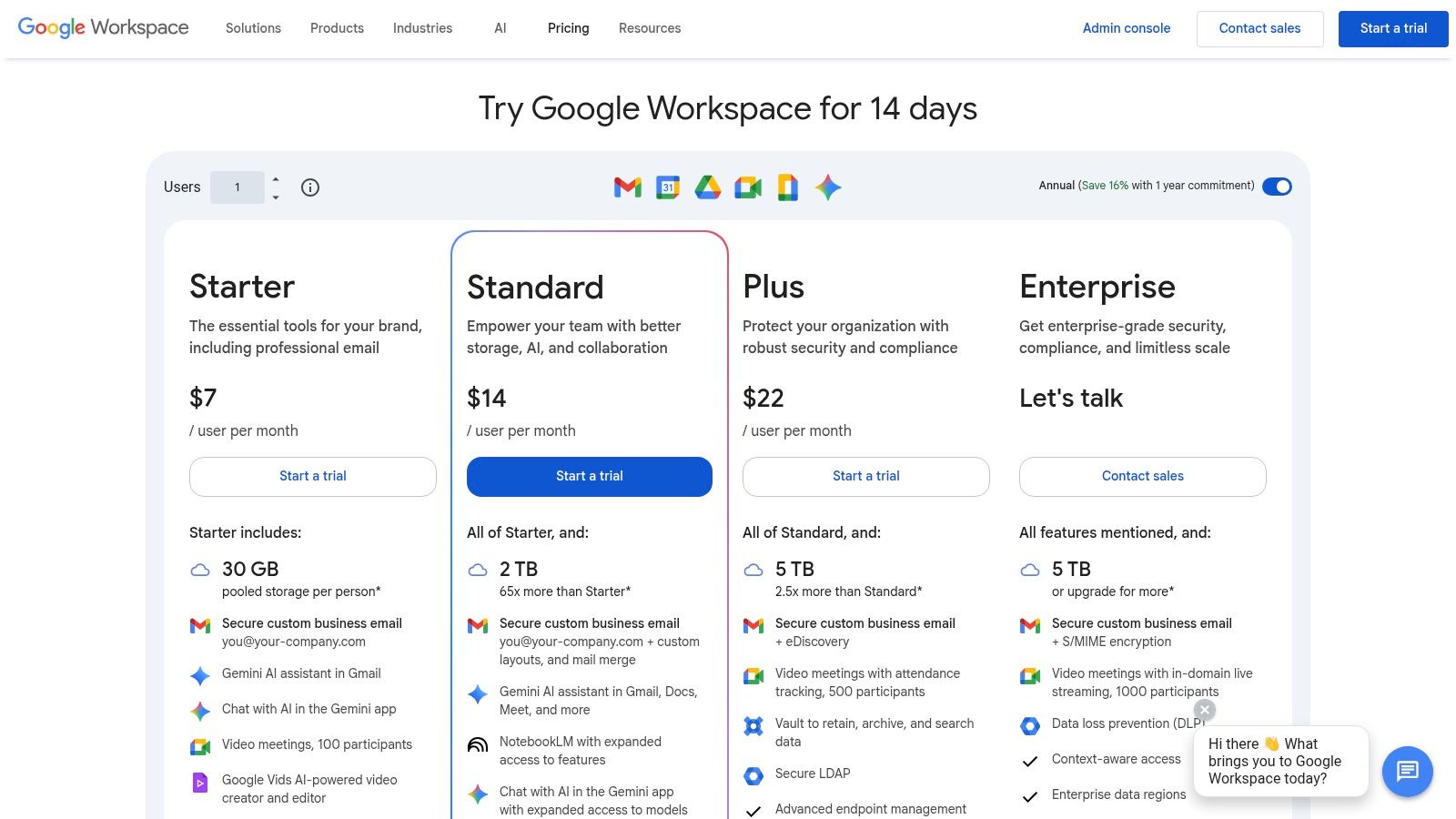Open Gmail from the product icon row

tap(626, 187)
